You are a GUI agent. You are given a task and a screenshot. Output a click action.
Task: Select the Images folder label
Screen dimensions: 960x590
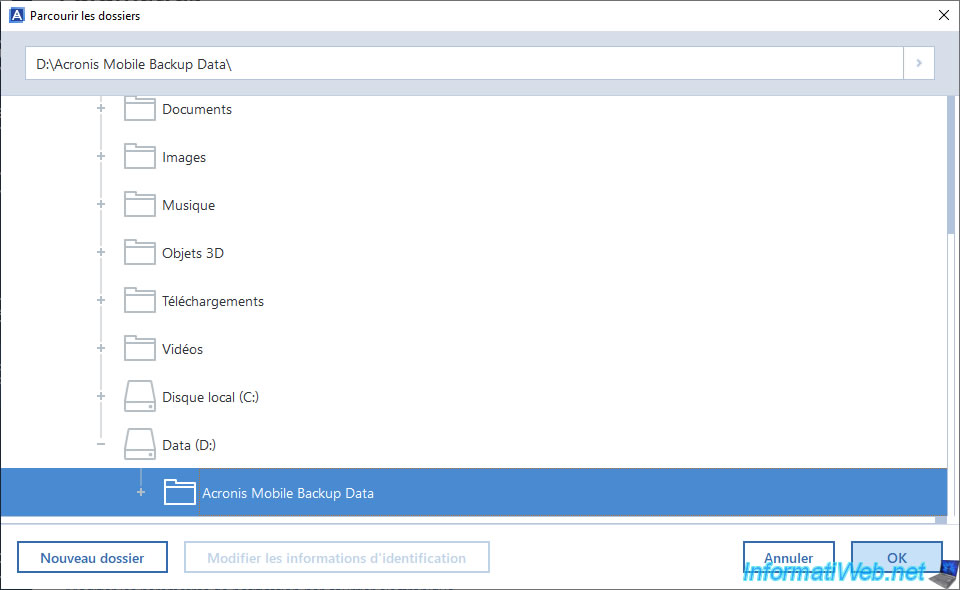184,157
